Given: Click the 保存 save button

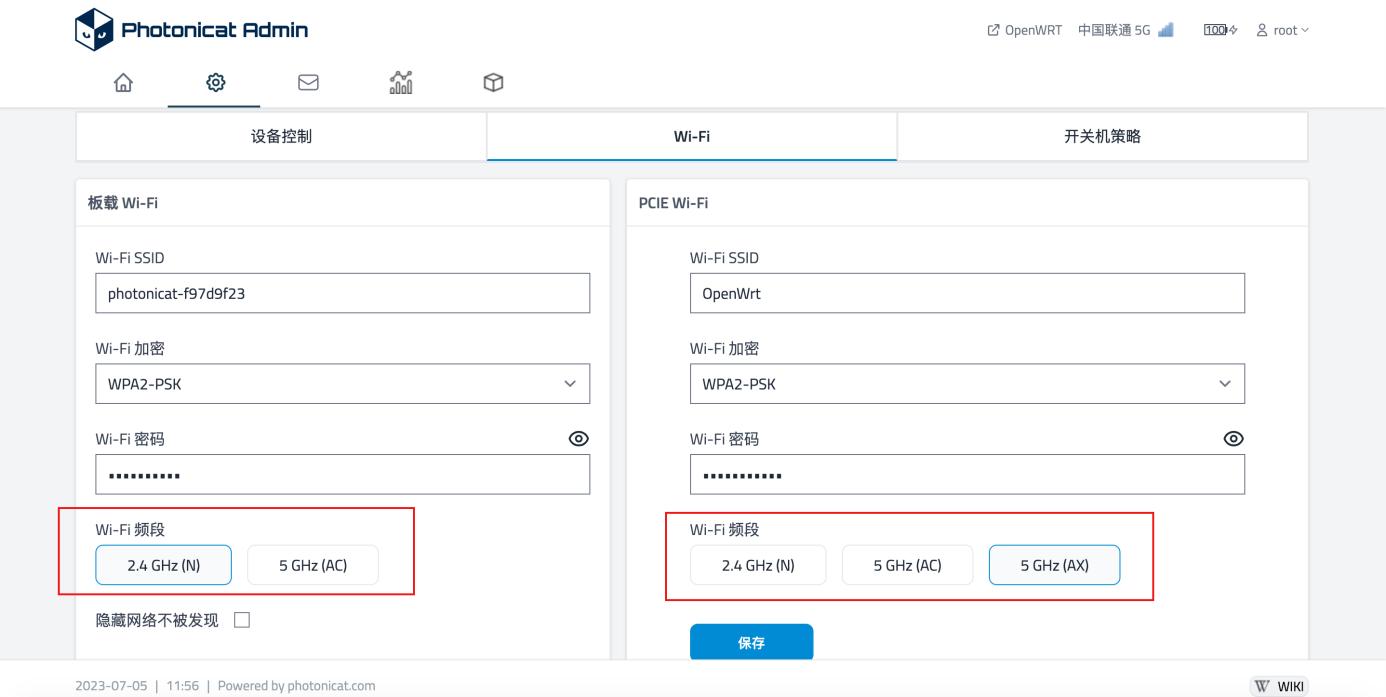Looking at the screenshot, I should click(752, 642).
